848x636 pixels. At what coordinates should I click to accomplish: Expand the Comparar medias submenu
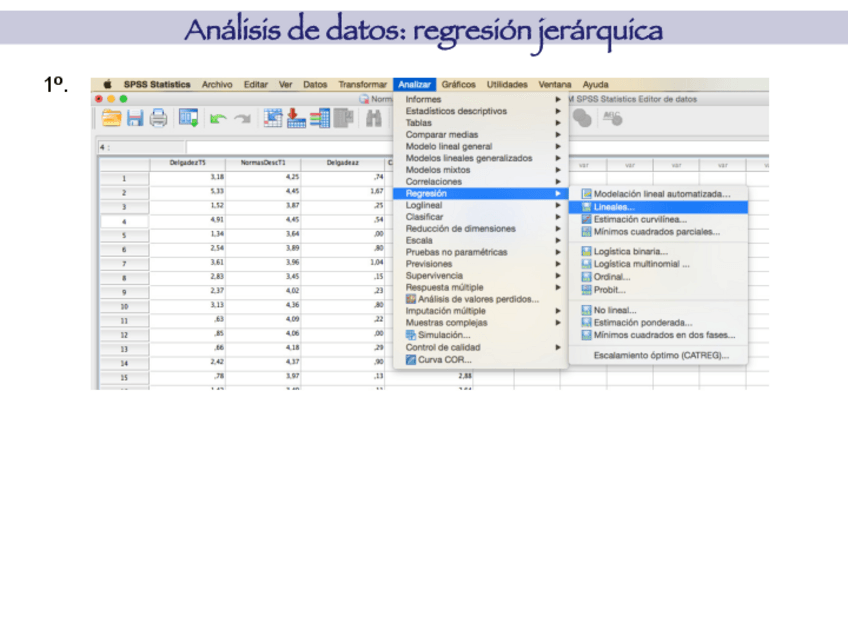click(x=442, y=135)
